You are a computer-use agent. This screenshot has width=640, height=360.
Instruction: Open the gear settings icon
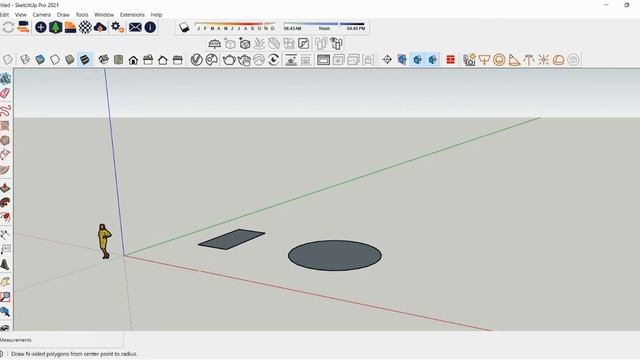[118, 27]
